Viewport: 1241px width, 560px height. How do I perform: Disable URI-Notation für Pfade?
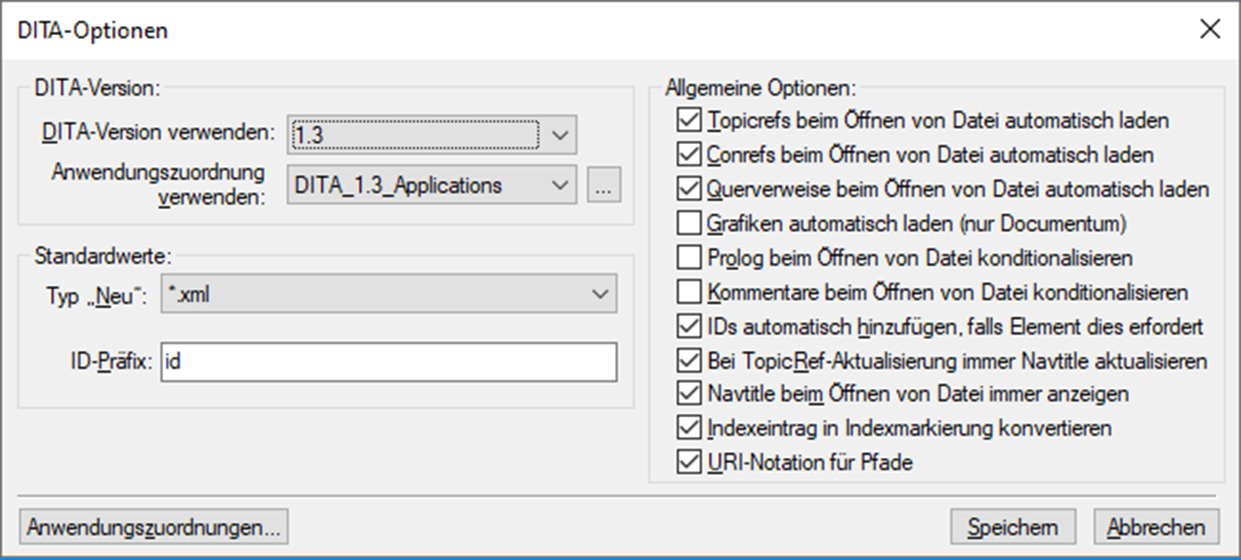tap(689, 462)
